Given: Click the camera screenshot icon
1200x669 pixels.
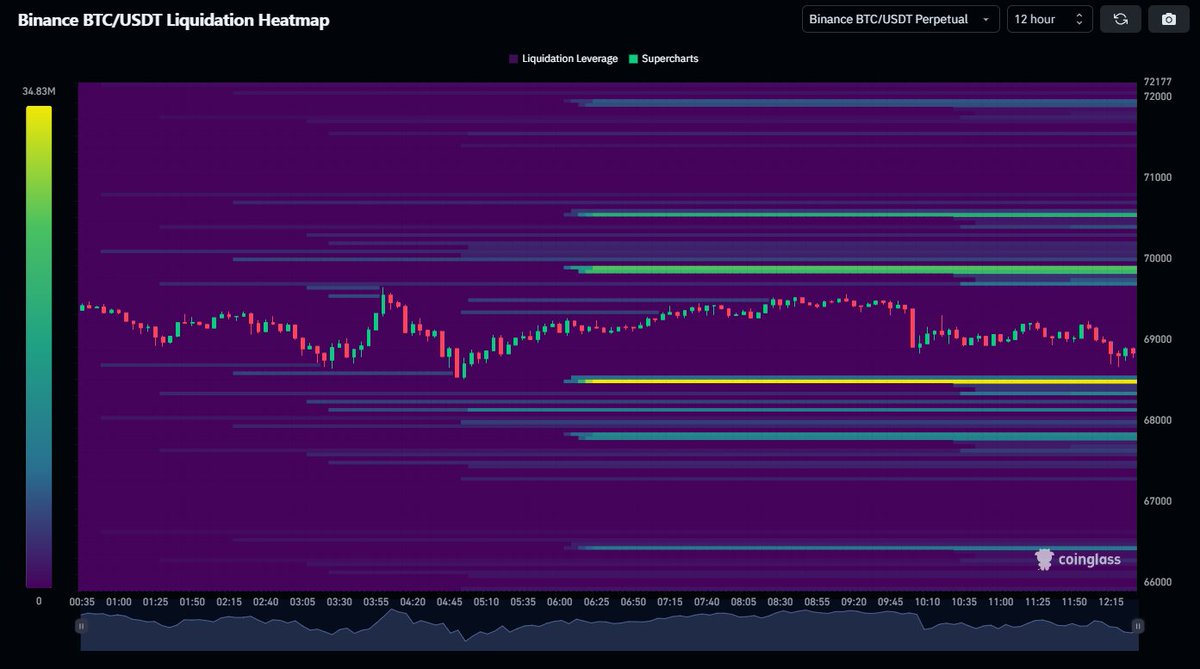Looking at the screenshot, I should click(1168, 19).
